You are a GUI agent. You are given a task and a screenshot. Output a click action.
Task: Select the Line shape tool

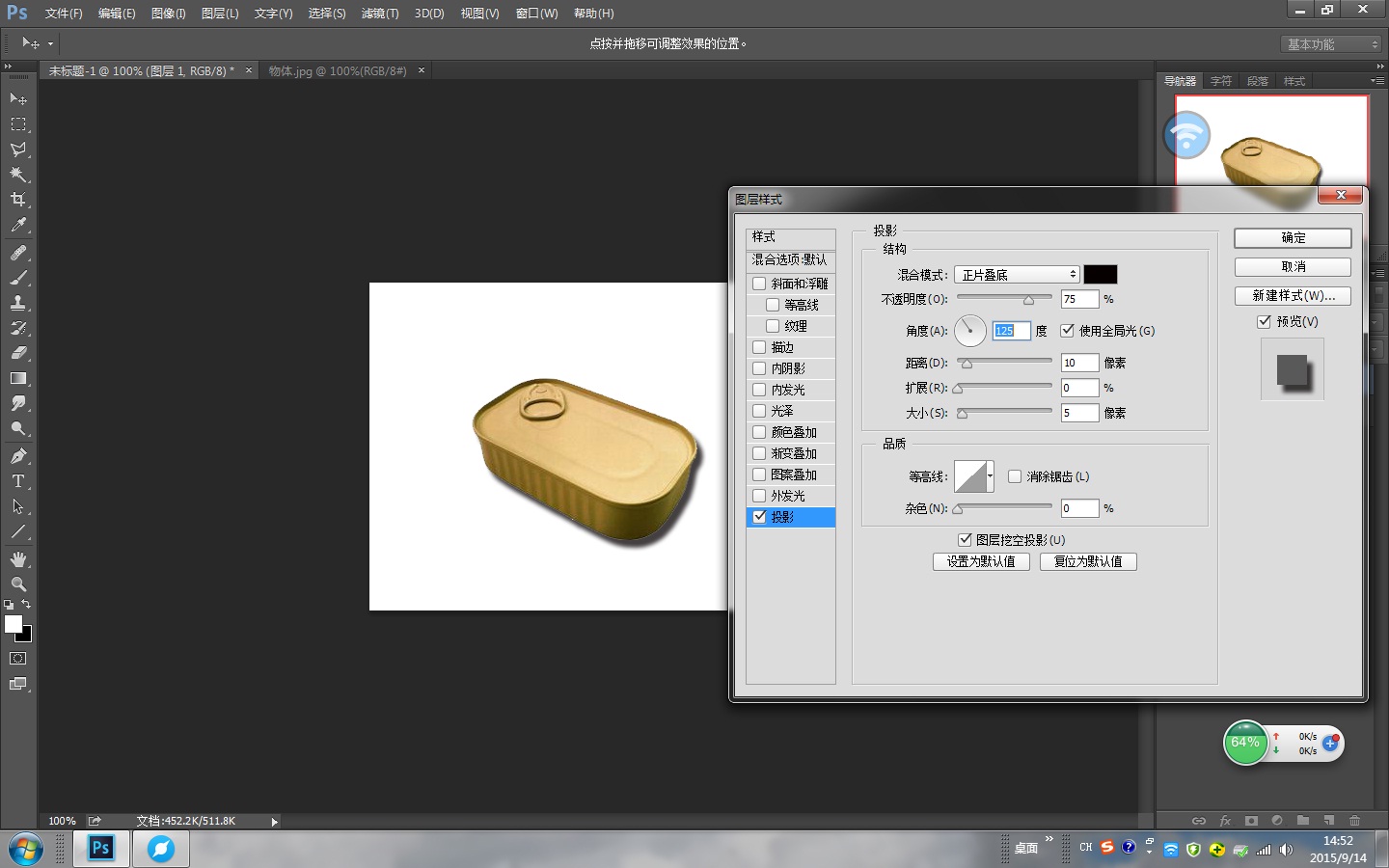click(x=18, y=531)
